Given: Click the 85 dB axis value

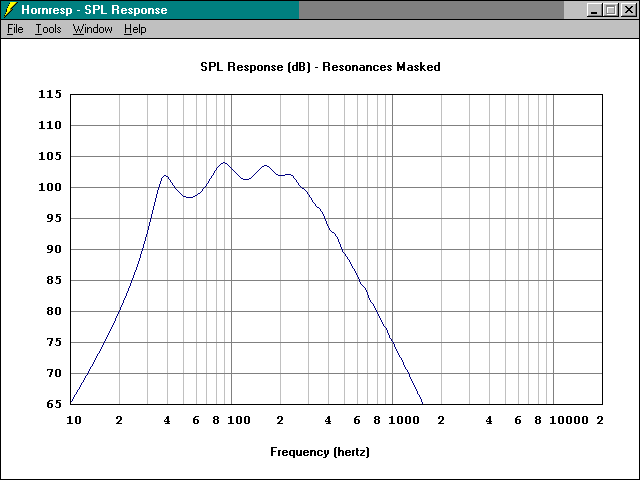Looking at the screenshot, I should (x=53, y=280).
